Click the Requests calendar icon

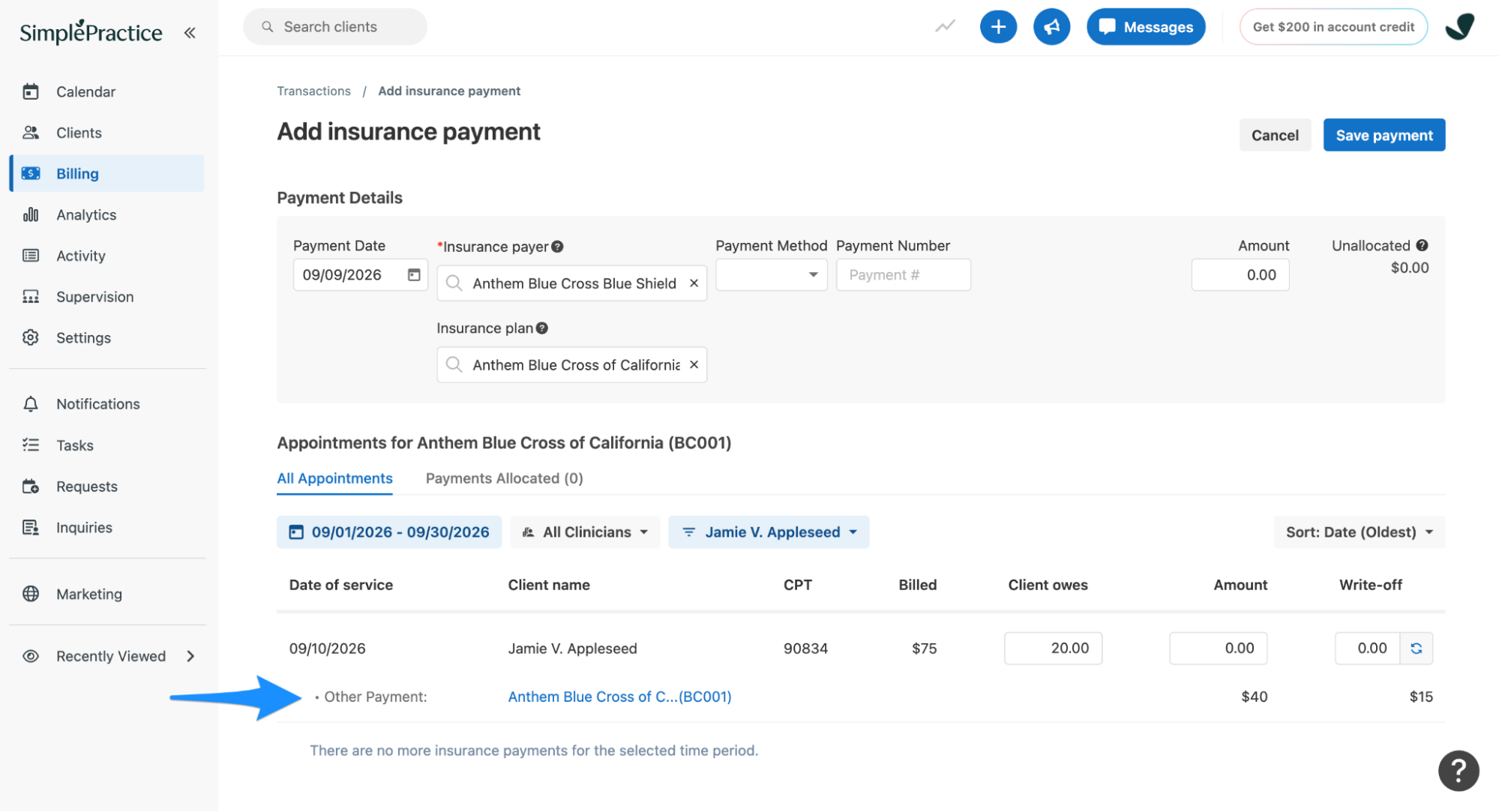[x=31, y=487]
